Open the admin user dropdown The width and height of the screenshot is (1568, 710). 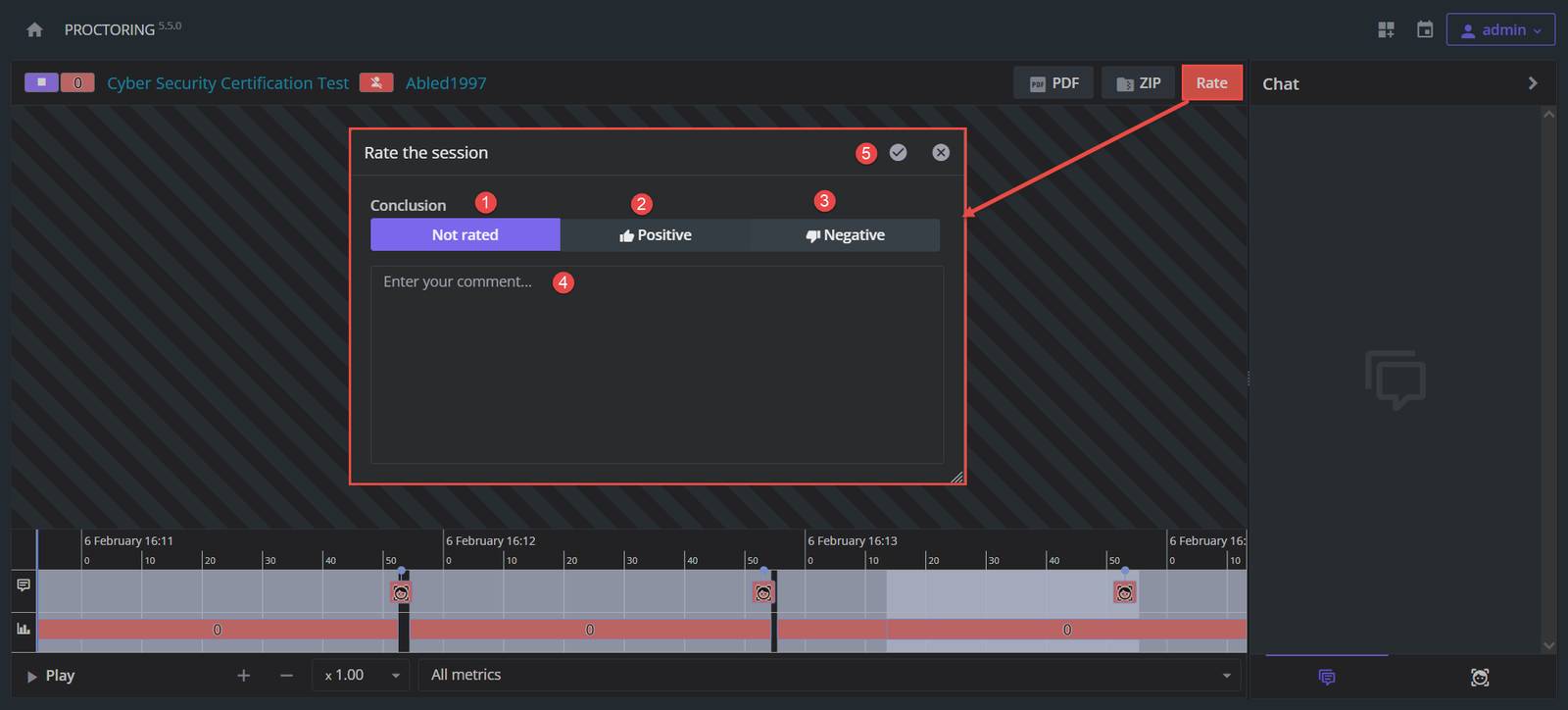coord(1500,30)
